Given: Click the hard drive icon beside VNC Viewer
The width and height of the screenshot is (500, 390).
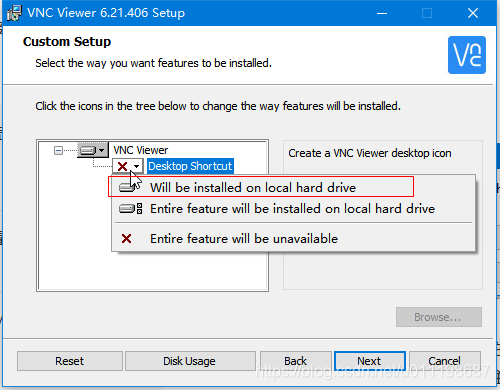Looking at the screenshot, I should [88, 150].
